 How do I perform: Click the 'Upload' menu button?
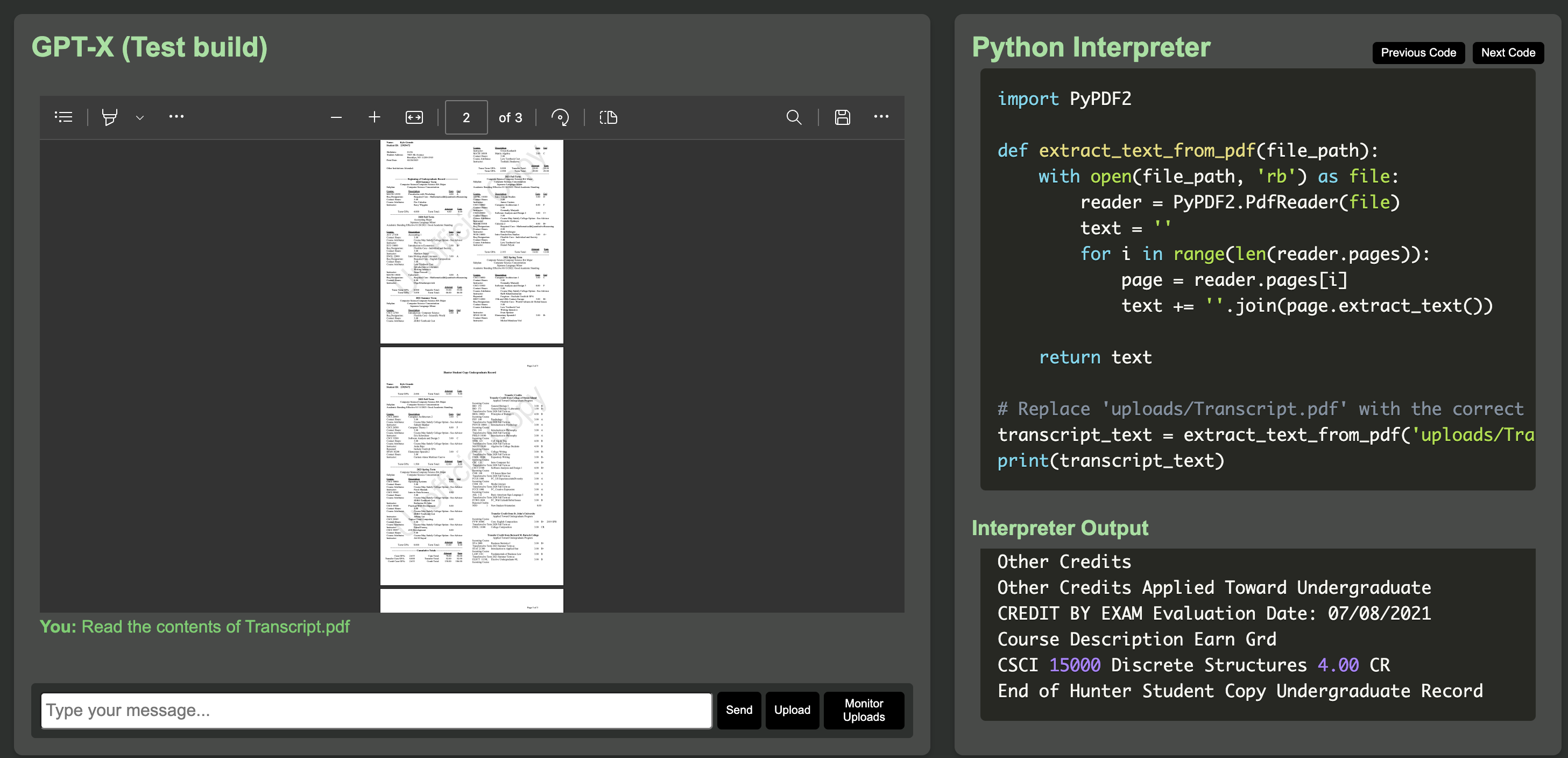(x=792, y=710)
